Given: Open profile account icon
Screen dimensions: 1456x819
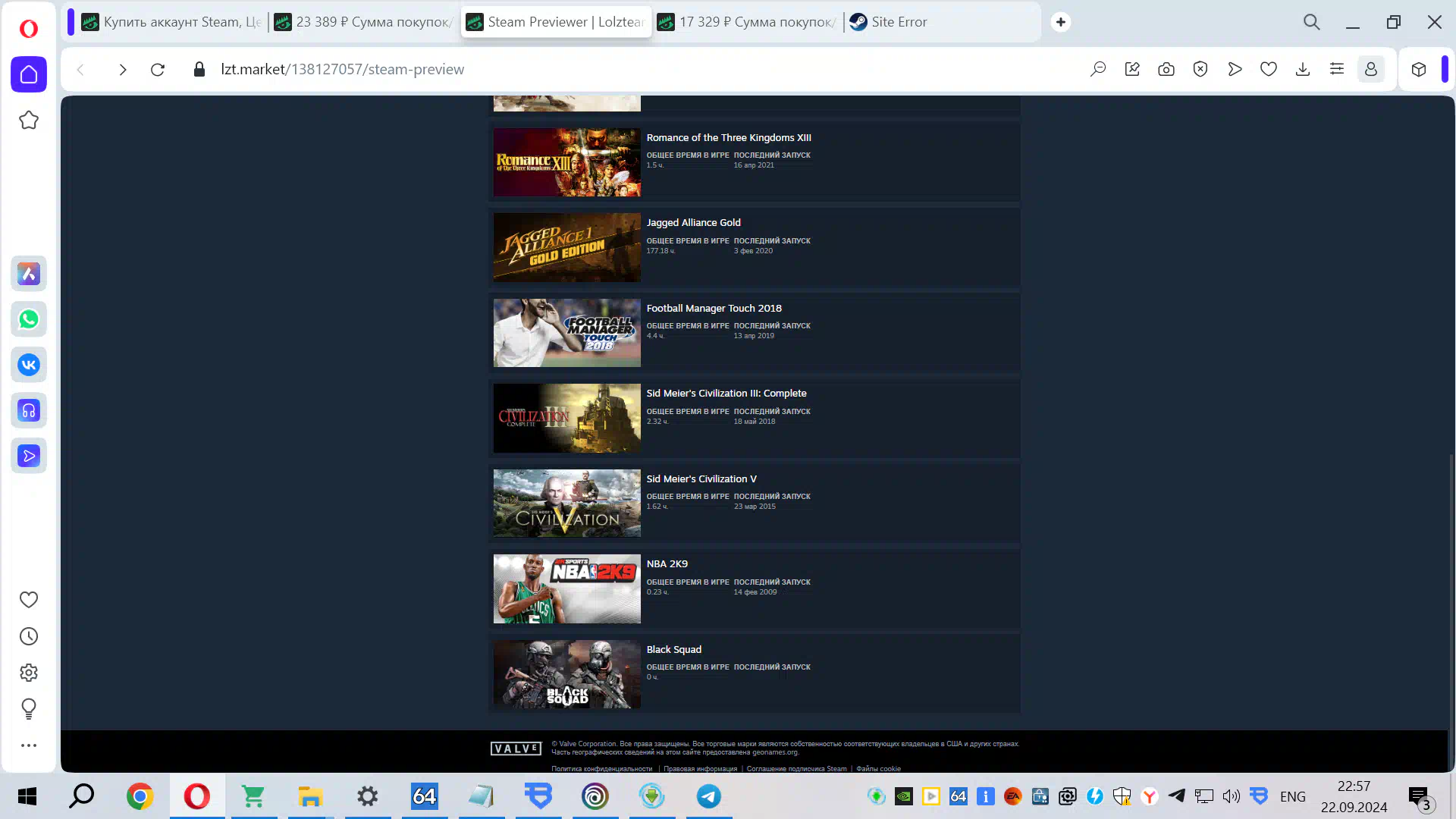Looking at the screenshot, I should 1371,70.
